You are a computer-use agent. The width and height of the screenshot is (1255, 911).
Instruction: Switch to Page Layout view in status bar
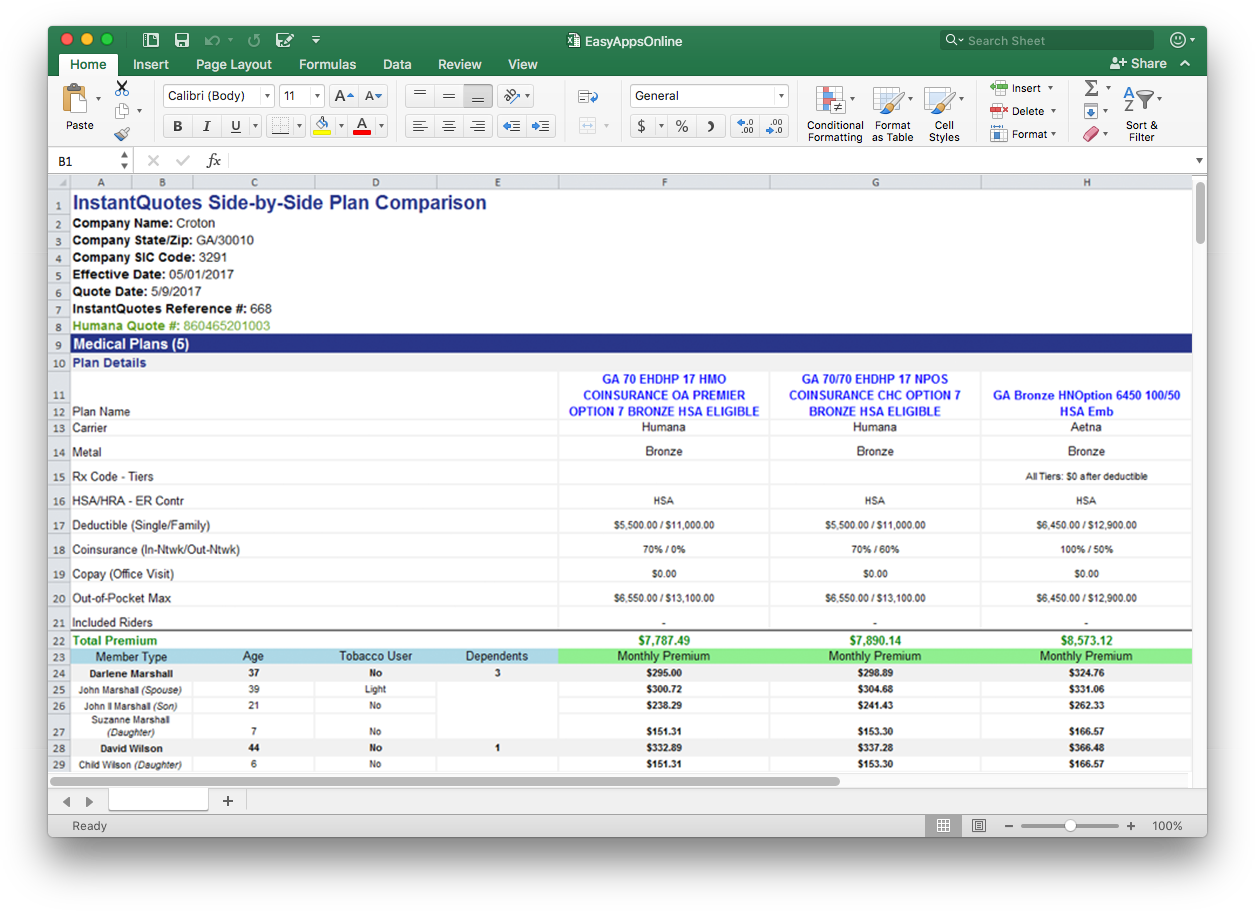coord(979,826)
